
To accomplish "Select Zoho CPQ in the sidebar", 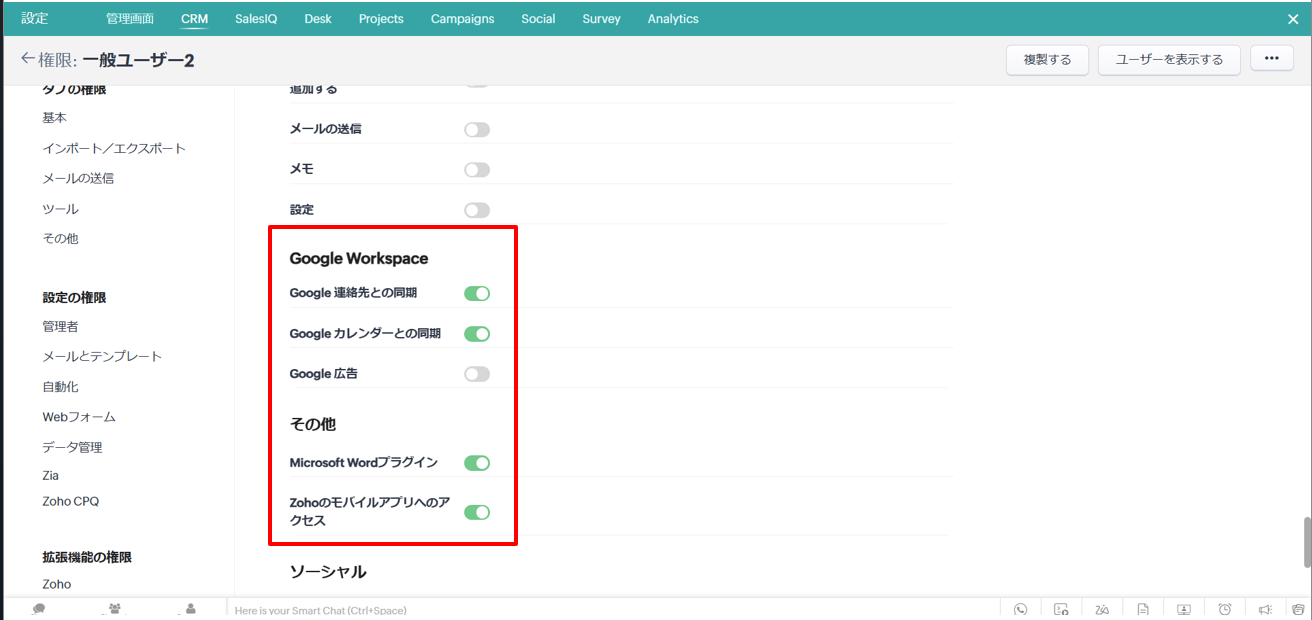I will coord(70,501).
